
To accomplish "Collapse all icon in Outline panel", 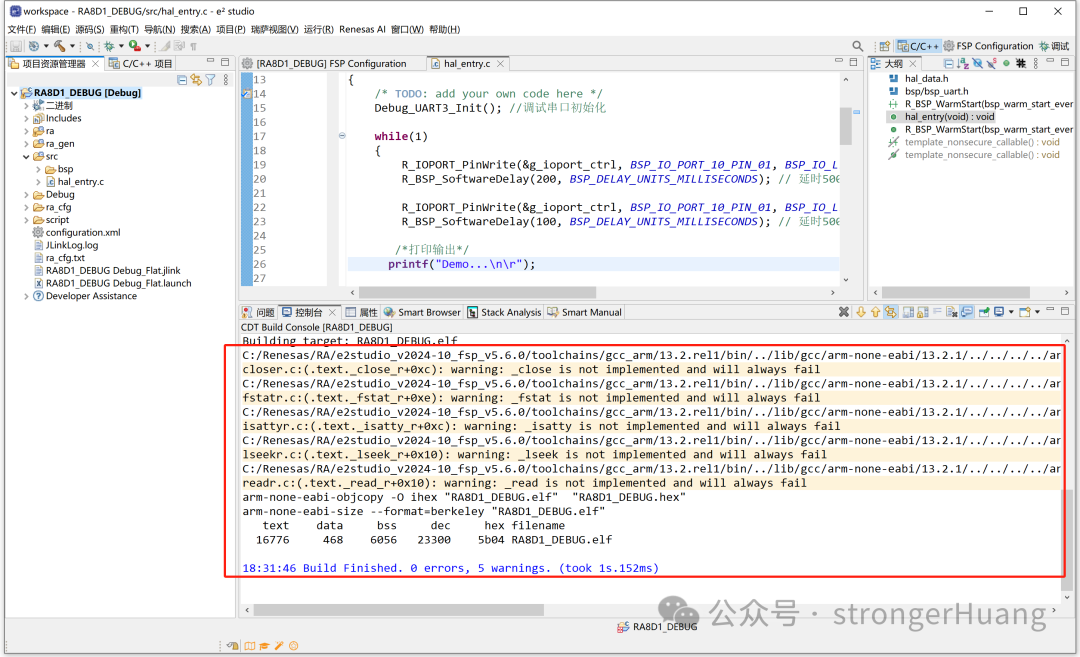I will click(948, 63).
